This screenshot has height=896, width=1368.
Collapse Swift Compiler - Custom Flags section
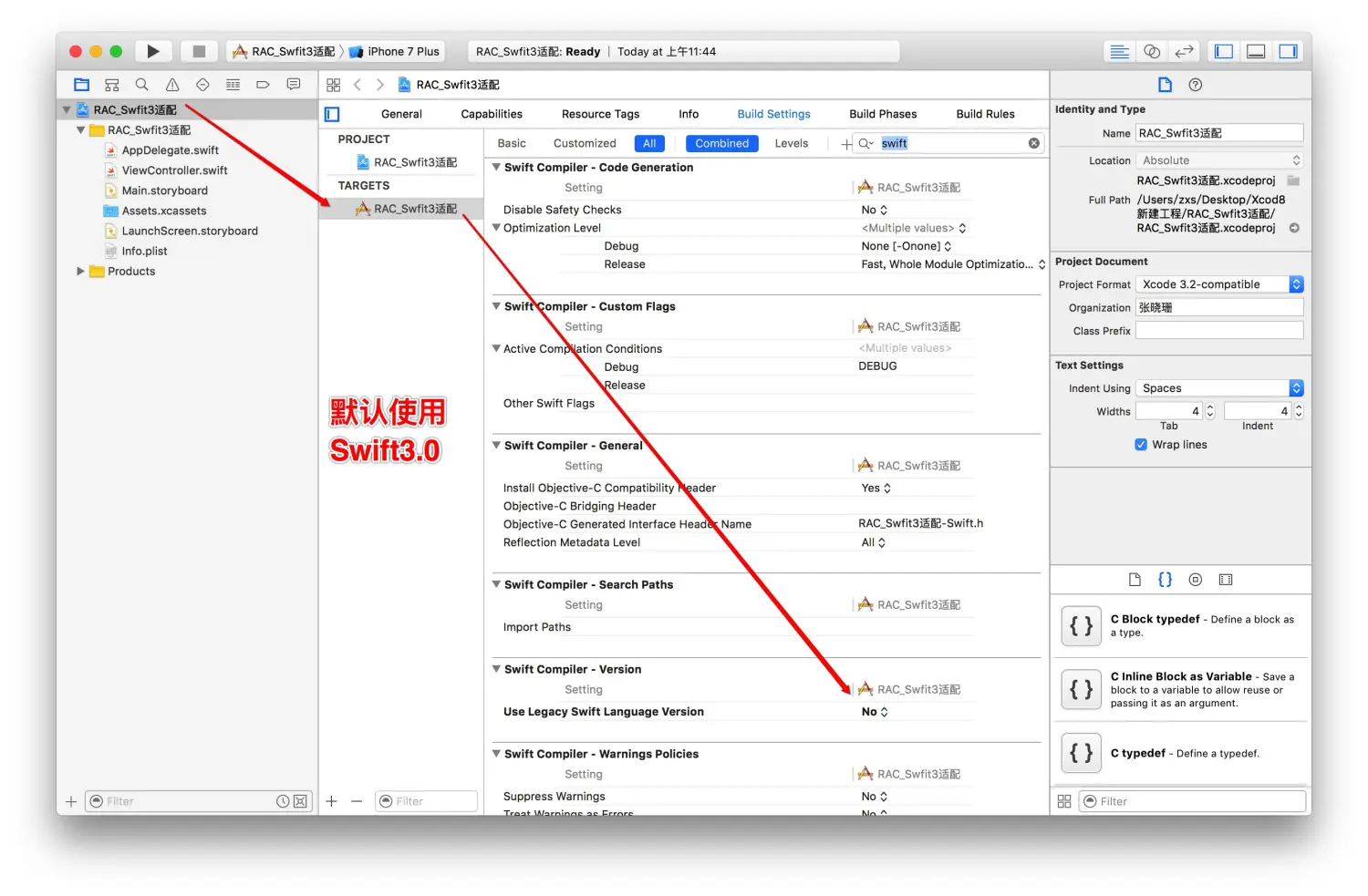pos(496,306)
